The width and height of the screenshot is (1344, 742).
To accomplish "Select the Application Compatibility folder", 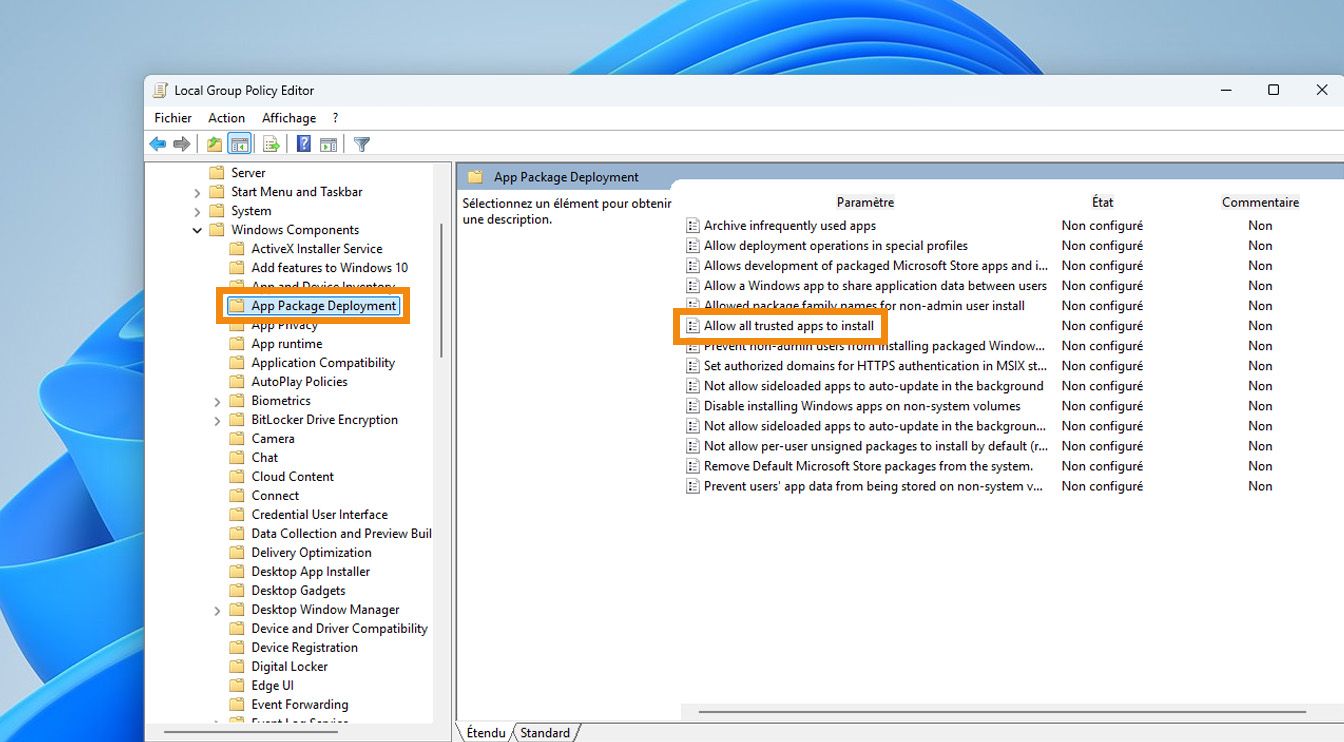I will (323, 363).
